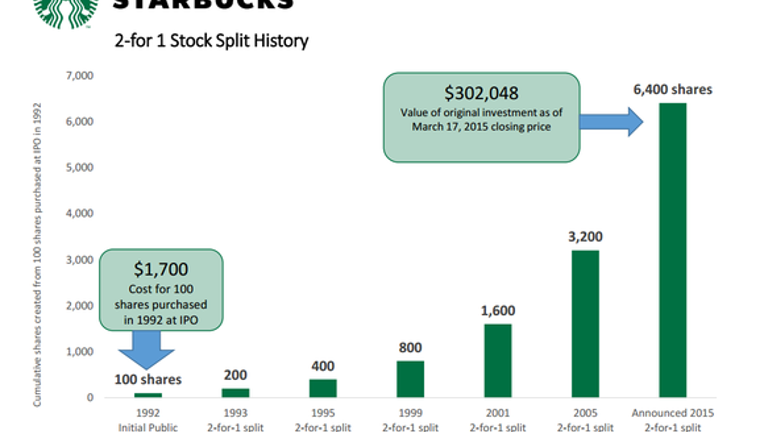The width and height of the screenshot is (764, 432).
Task: Click the '$1,700' cost text
Action: (x=161, y=269)
